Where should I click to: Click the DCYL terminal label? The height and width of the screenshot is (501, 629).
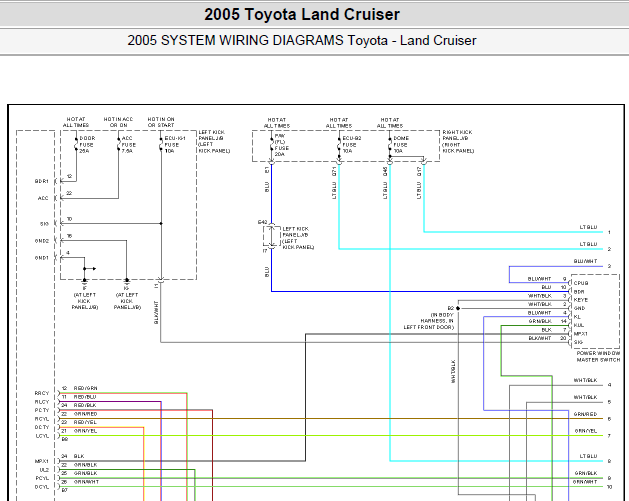pyautogui.click(x=42, y=487)
